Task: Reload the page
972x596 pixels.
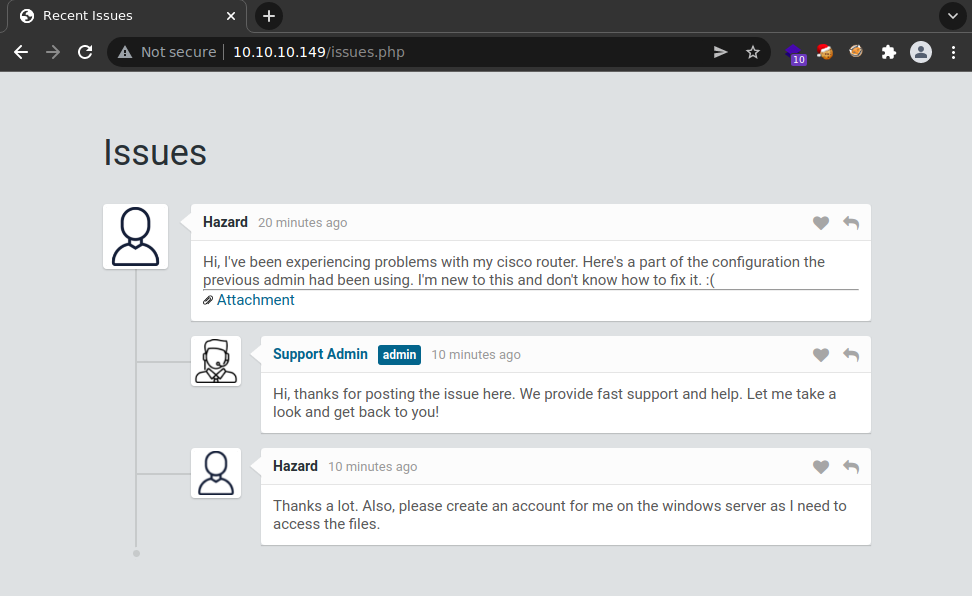Action: [x=85, y=52]
